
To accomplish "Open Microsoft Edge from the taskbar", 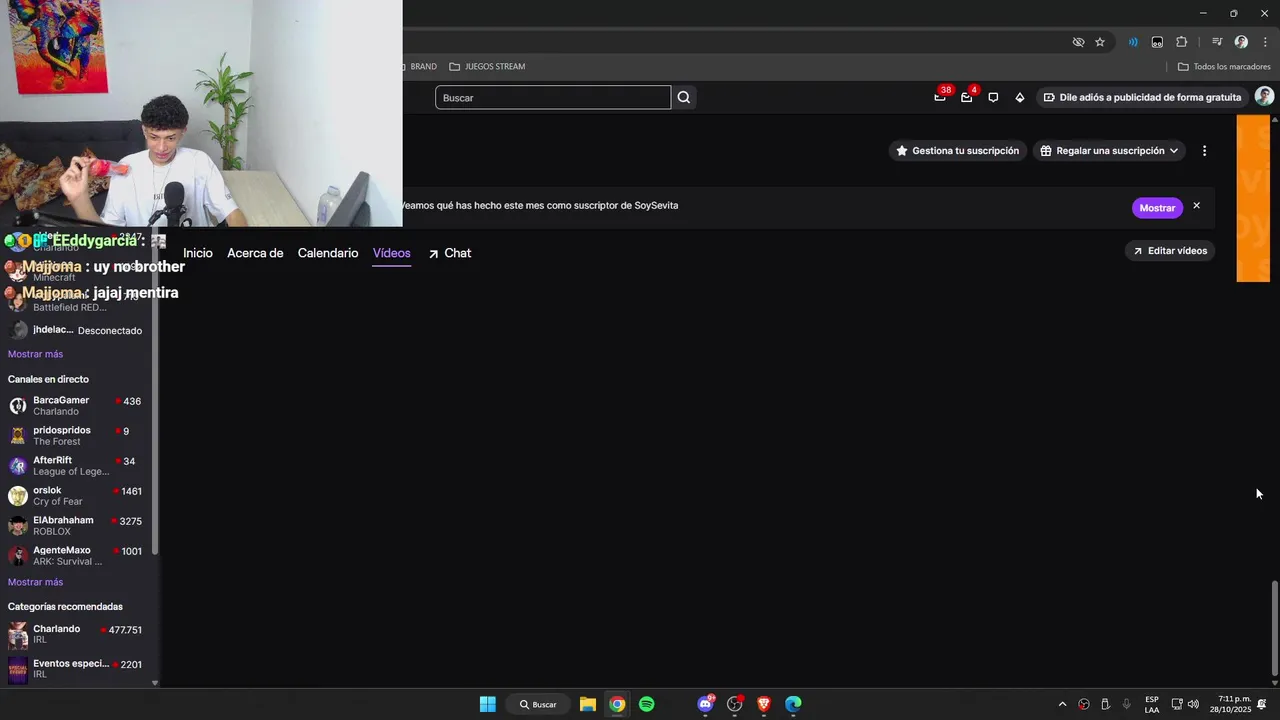I will [x=793, y=704].
